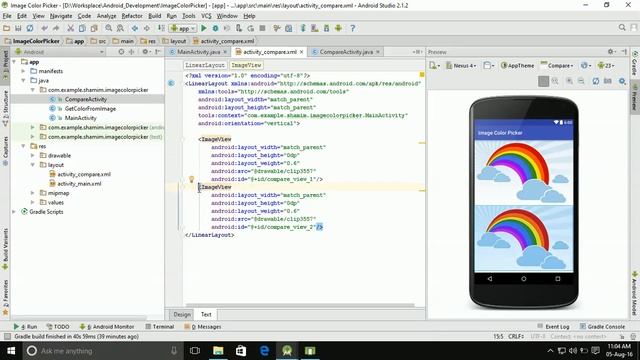640x360 pixels.
Task: Click the Make Project icon
Action: pyautogui.click(x=161, y=28)
